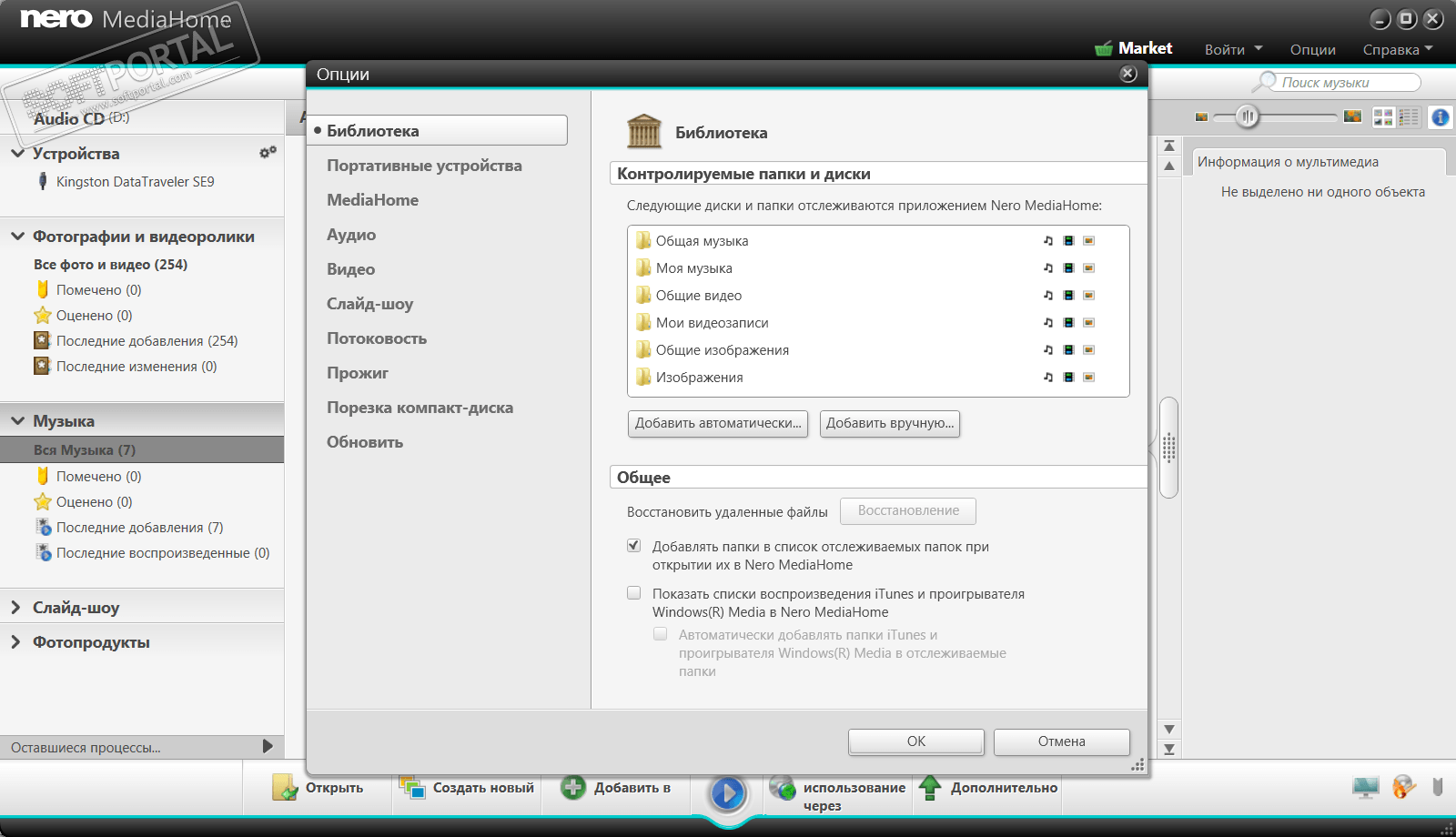Click Добавить вручную button
The height and width of the screenshot is (837, 1456).
point(890,423)
